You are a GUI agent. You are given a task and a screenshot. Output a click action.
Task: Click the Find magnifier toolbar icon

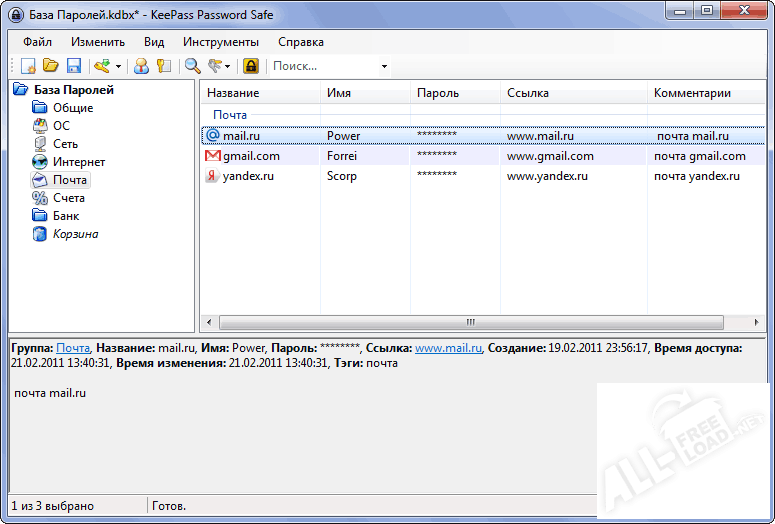192,66
